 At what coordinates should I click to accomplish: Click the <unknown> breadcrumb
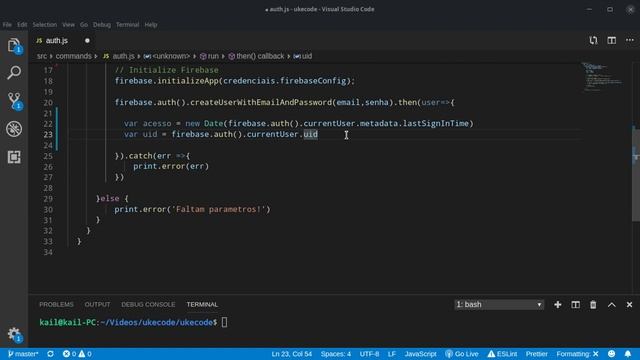pyautogui.click(x=167, y=56)
